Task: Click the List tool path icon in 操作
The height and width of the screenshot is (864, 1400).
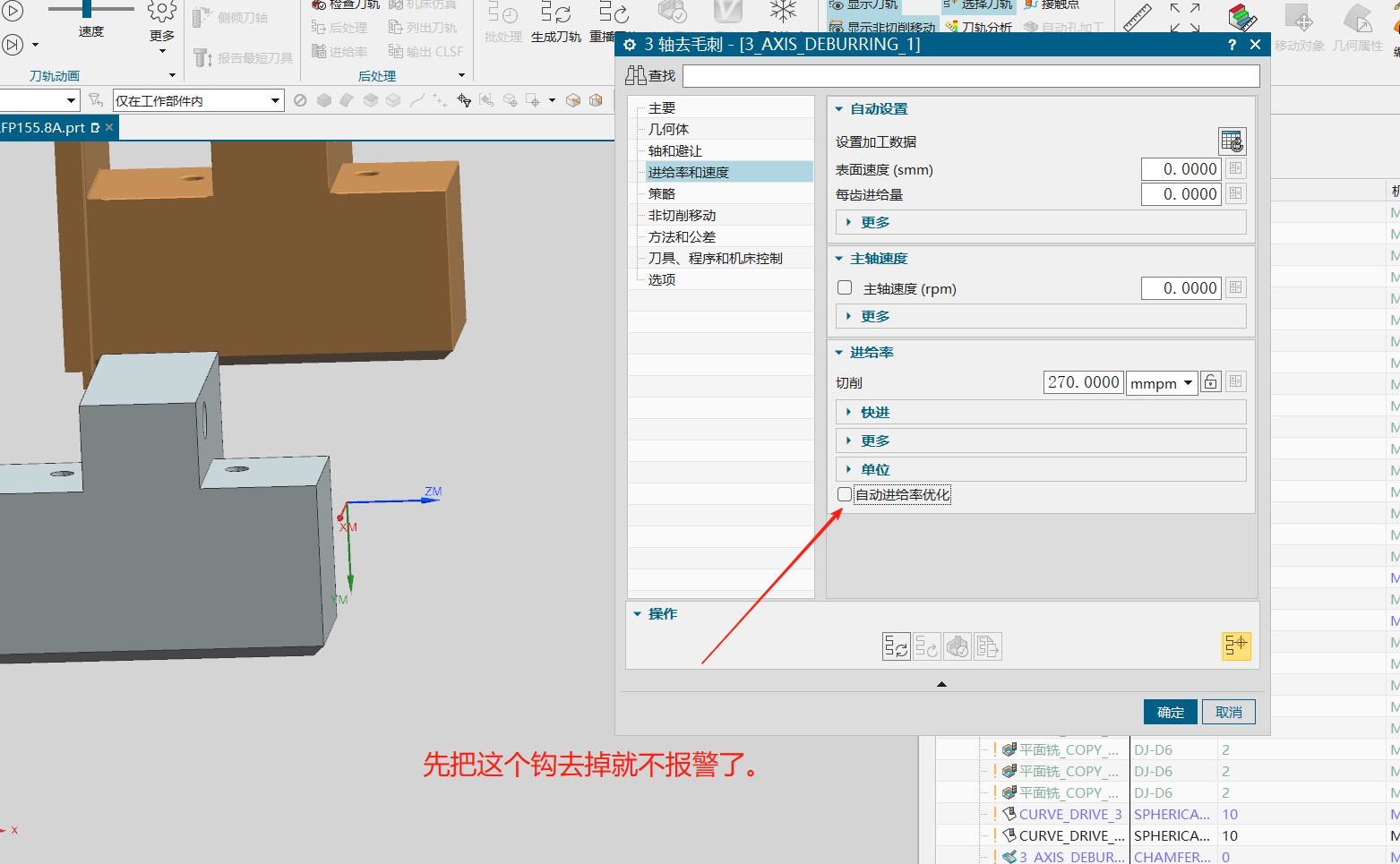Action: pos(987,646)
